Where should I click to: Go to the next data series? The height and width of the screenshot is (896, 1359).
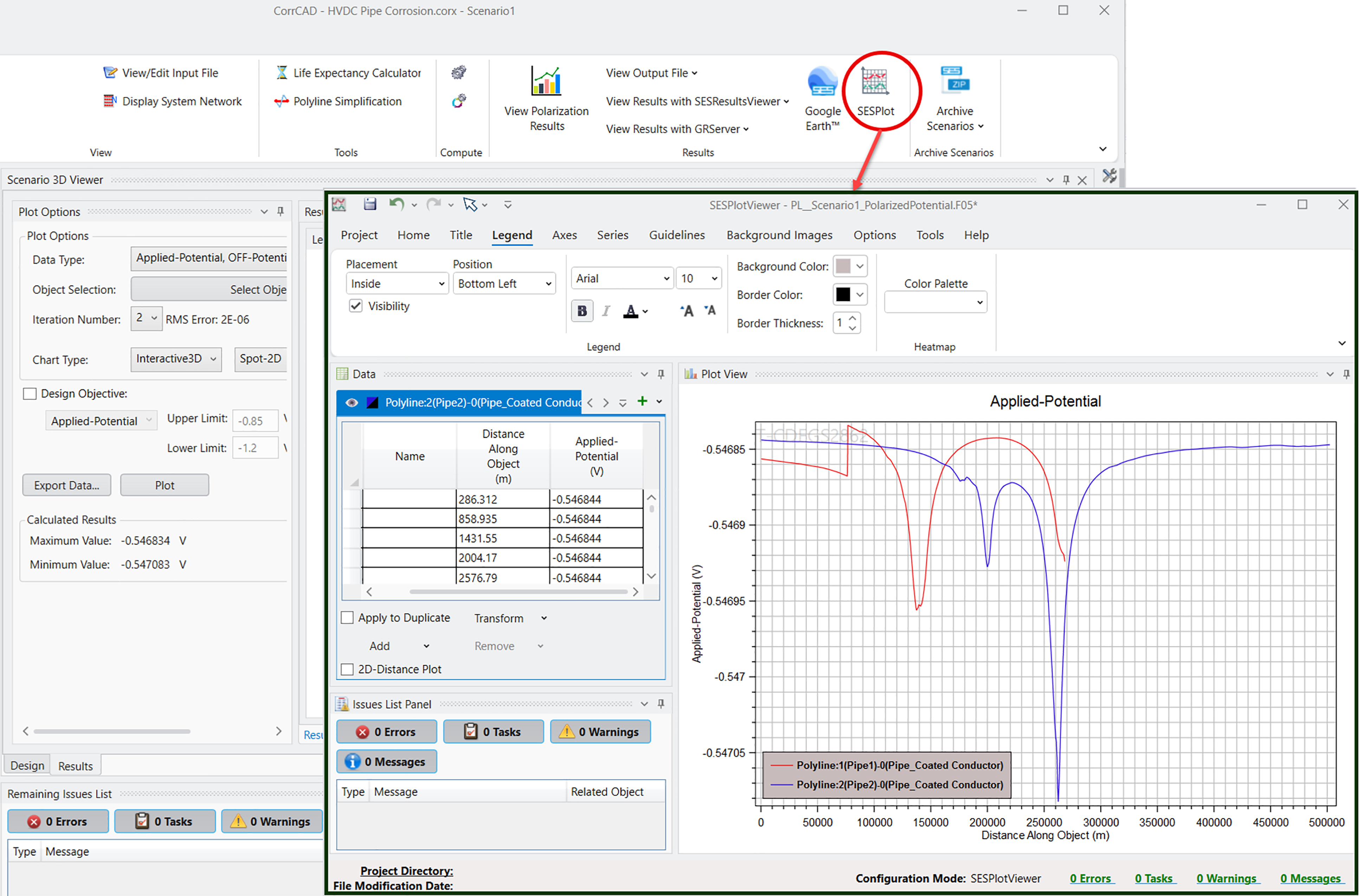(605, 402)
